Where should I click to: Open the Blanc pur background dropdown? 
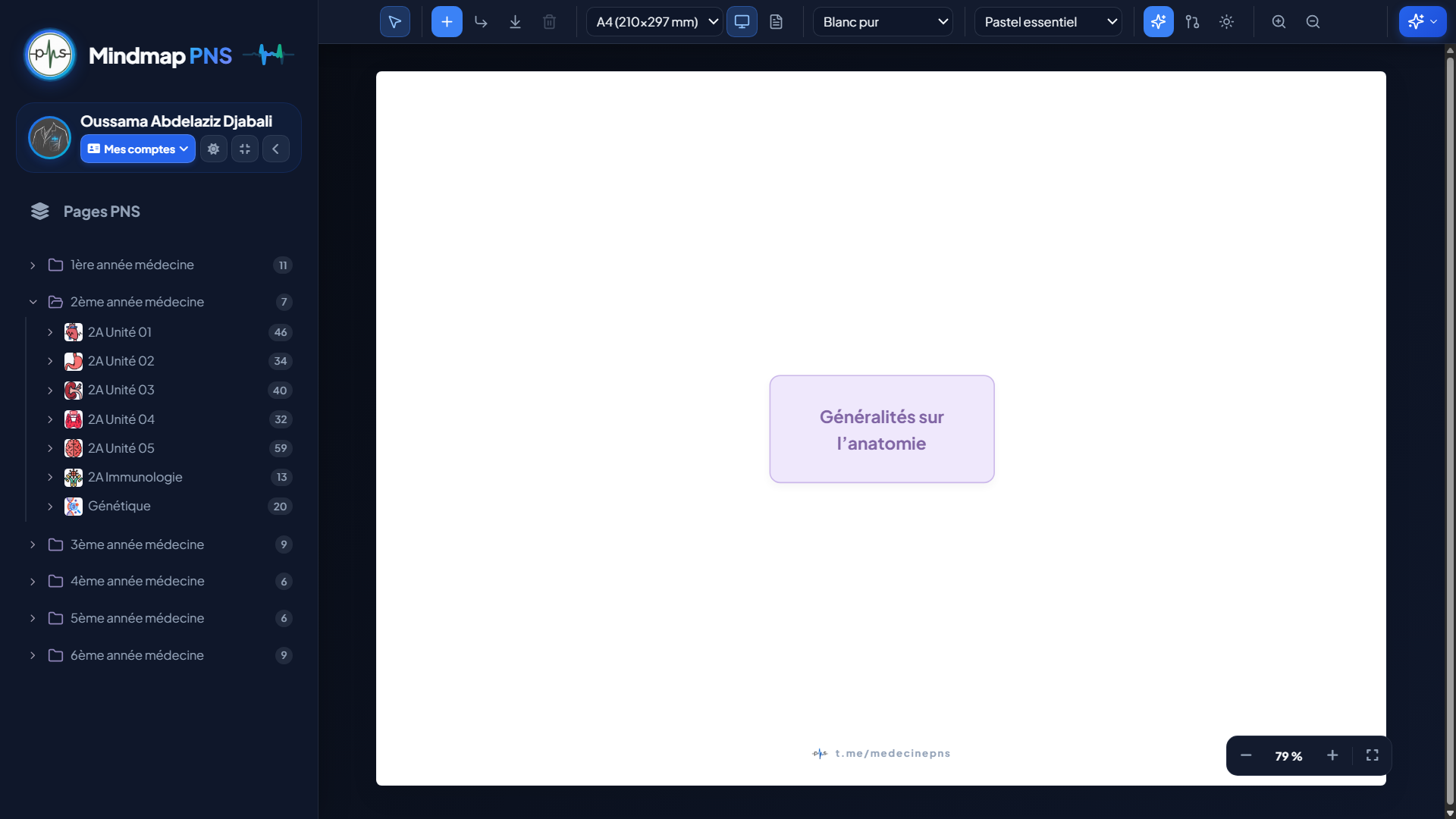tap(883, 22)
